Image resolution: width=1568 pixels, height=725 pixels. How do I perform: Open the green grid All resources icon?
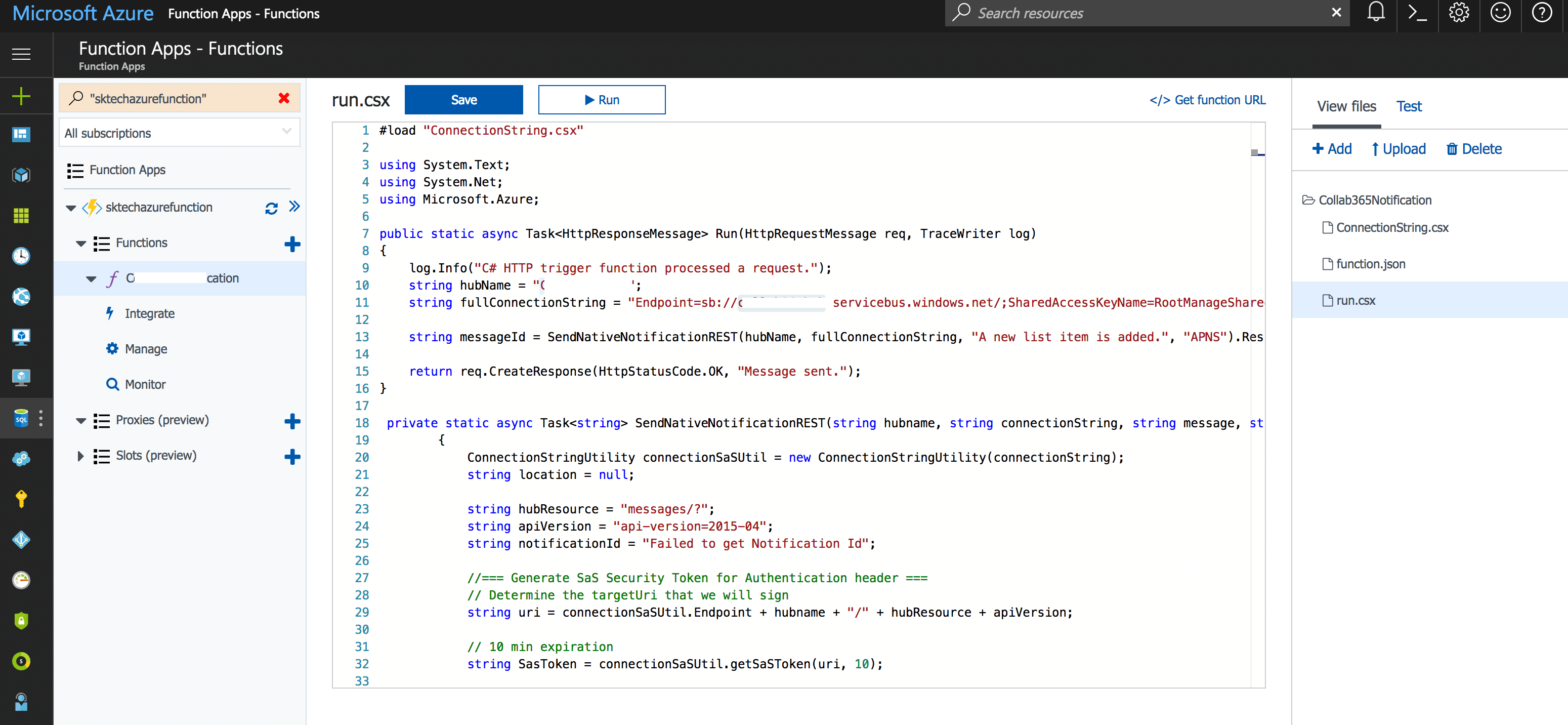coord(21,216)
